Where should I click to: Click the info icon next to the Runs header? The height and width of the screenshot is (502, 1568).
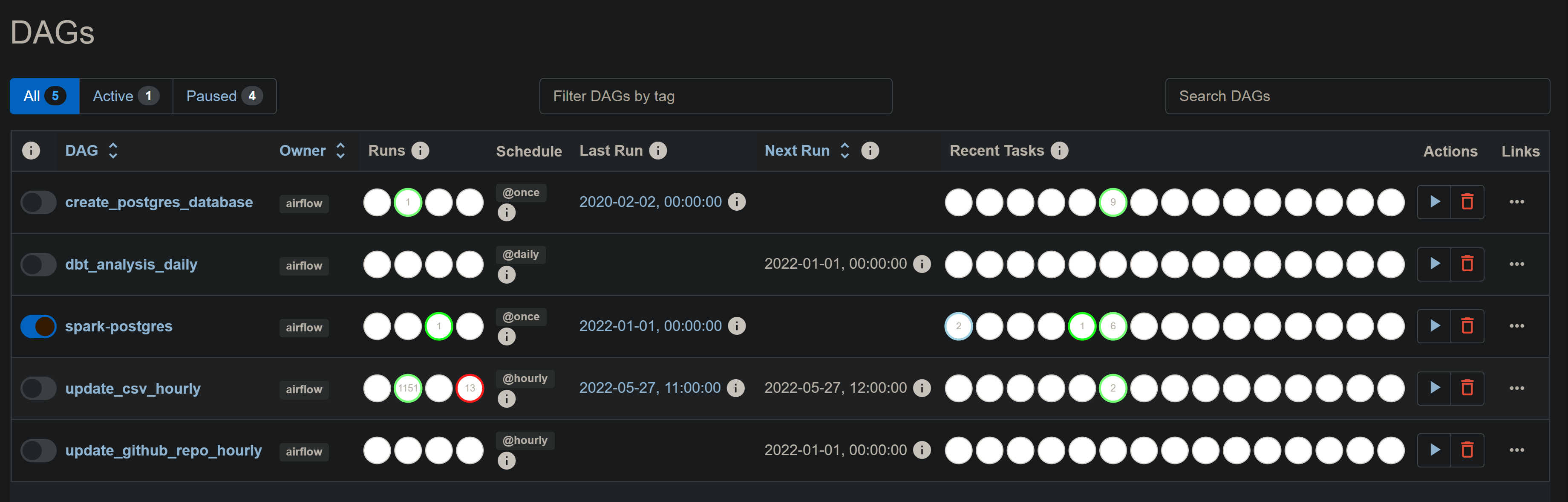coord(420,151)
